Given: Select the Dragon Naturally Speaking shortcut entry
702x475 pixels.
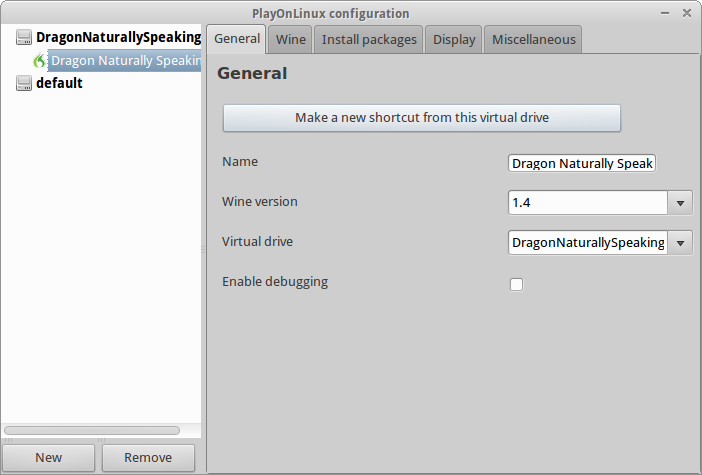Looking at the screenshot, I should pos(124,60).
